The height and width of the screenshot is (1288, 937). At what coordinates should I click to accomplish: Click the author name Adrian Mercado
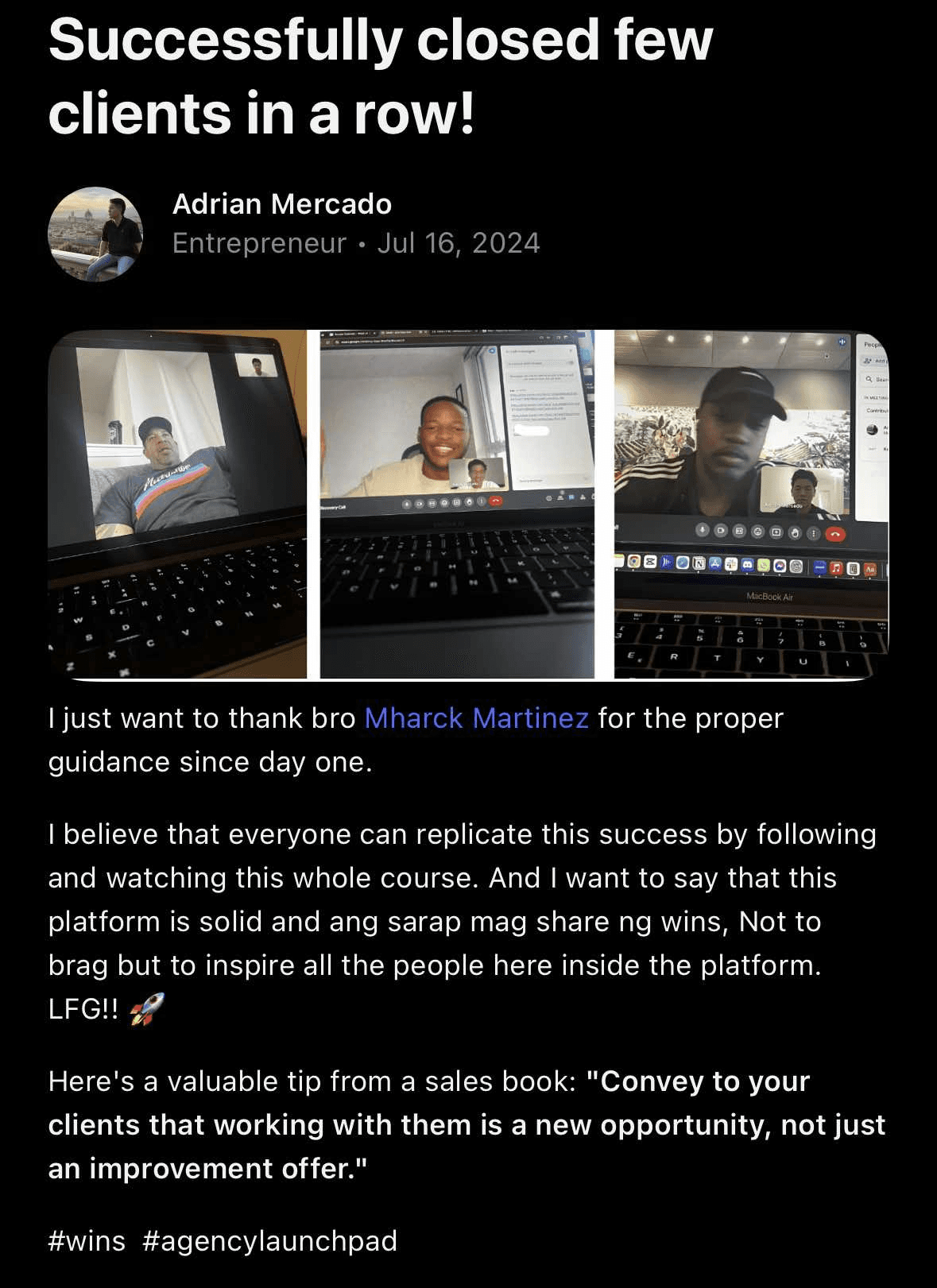[x=282, y=204]
